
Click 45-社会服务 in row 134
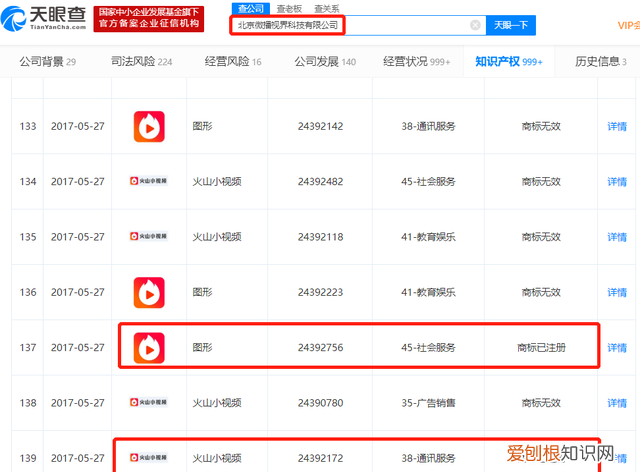point(428,182)
